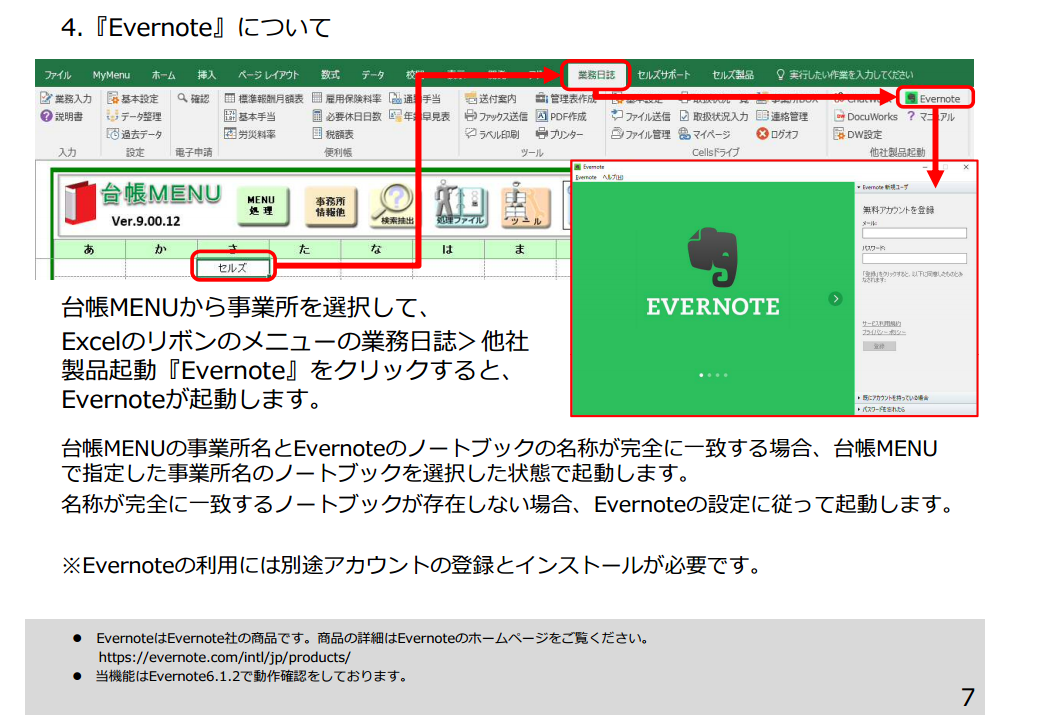The image size is (1041, 724).
Task: Select the ラベル印刷 command
Action: coord(492,134)
